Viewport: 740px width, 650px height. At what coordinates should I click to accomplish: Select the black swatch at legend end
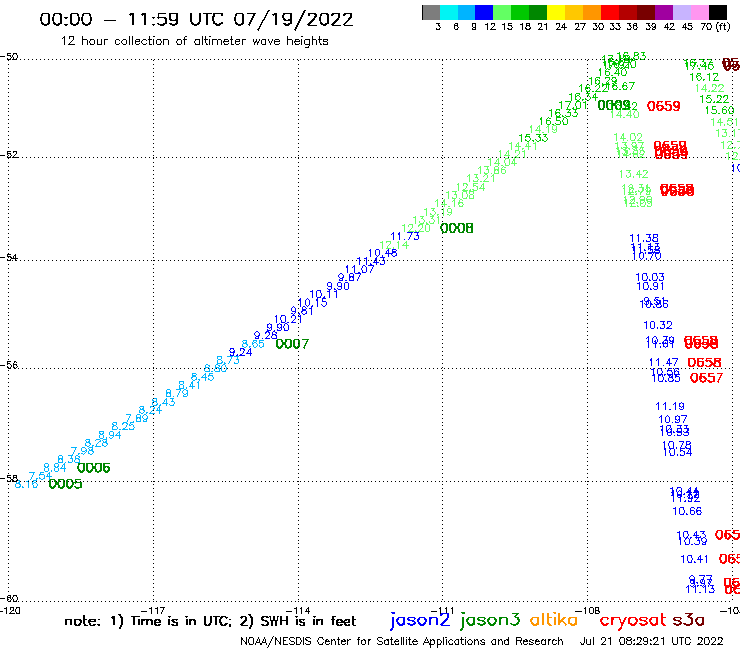pos(718,12)
